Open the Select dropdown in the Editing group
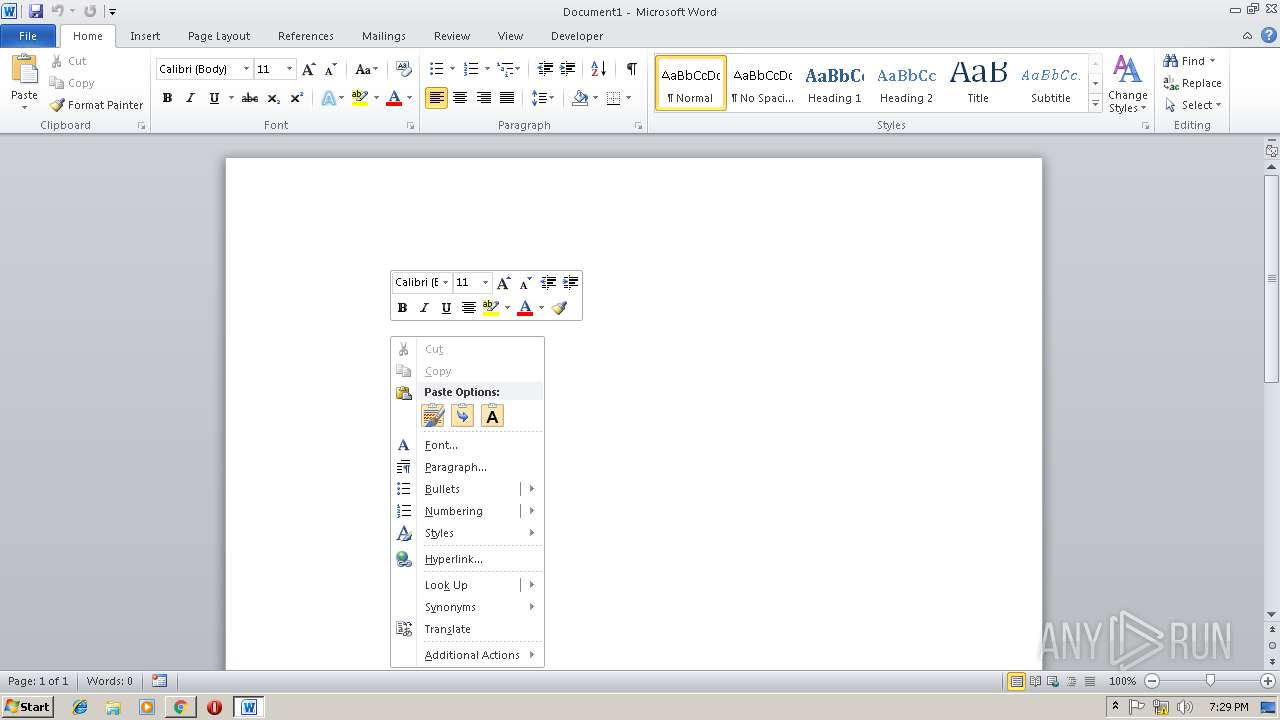This screenshot has height=720, width=1280. (1192, 105)
